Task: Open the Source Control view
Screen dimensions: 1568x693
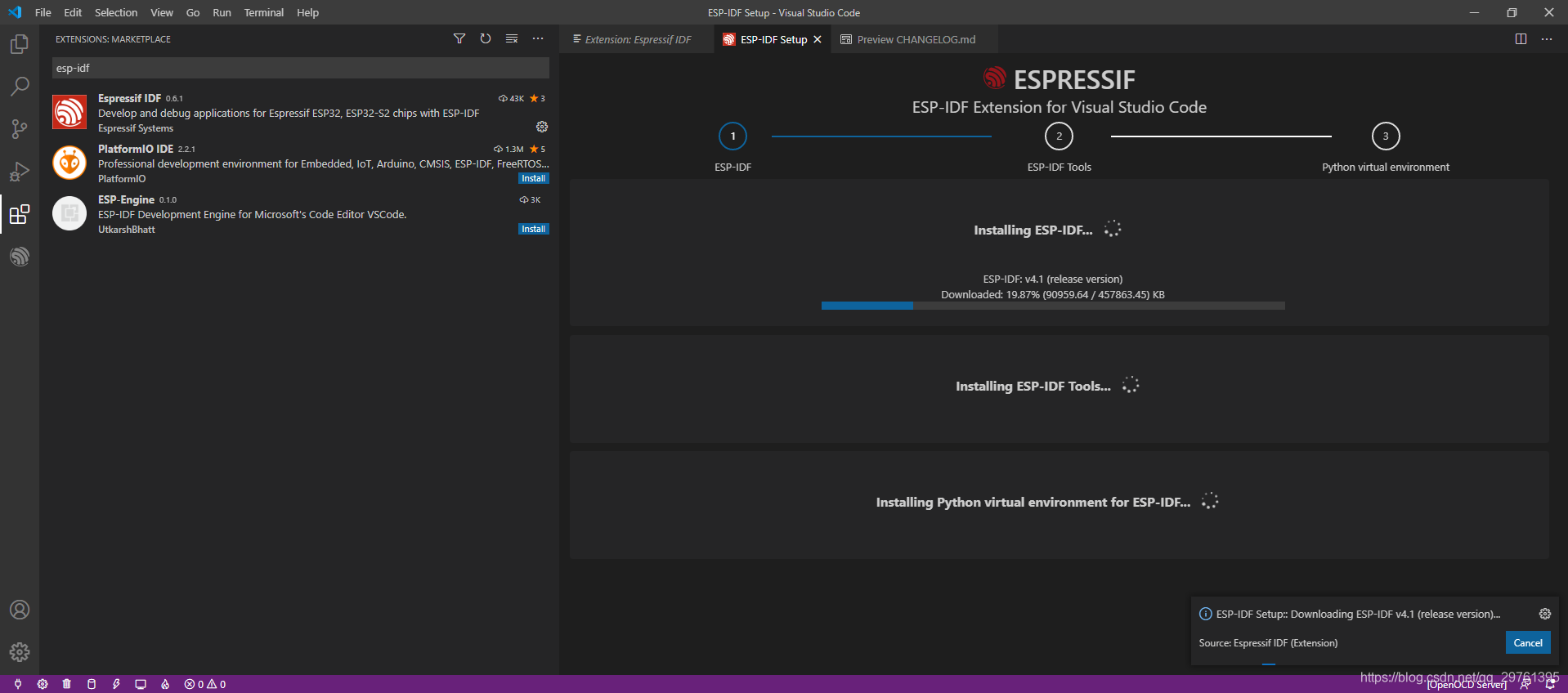Action: (x=20, y=129)
